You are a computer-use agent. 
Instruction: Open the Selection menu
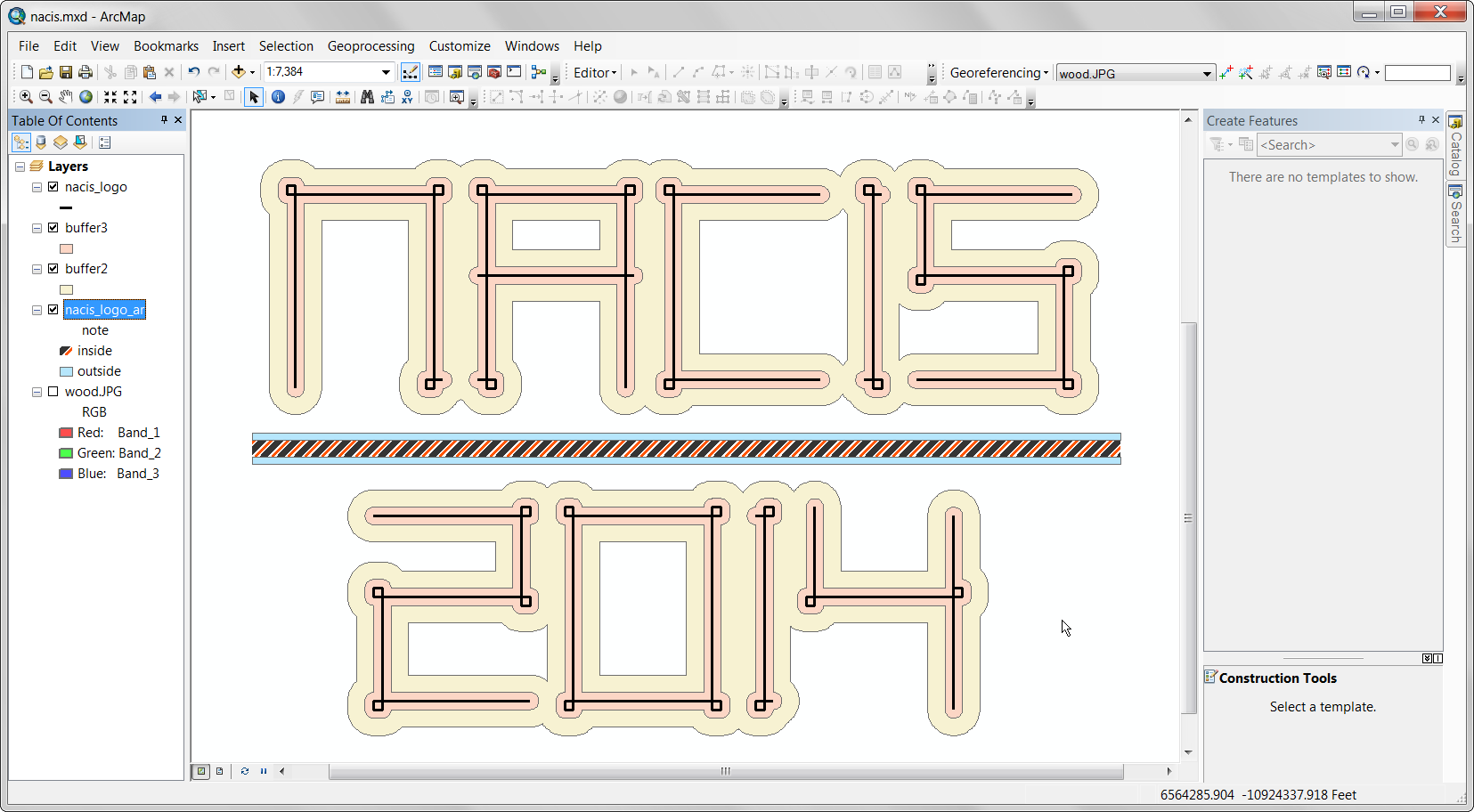click(286, 46)
